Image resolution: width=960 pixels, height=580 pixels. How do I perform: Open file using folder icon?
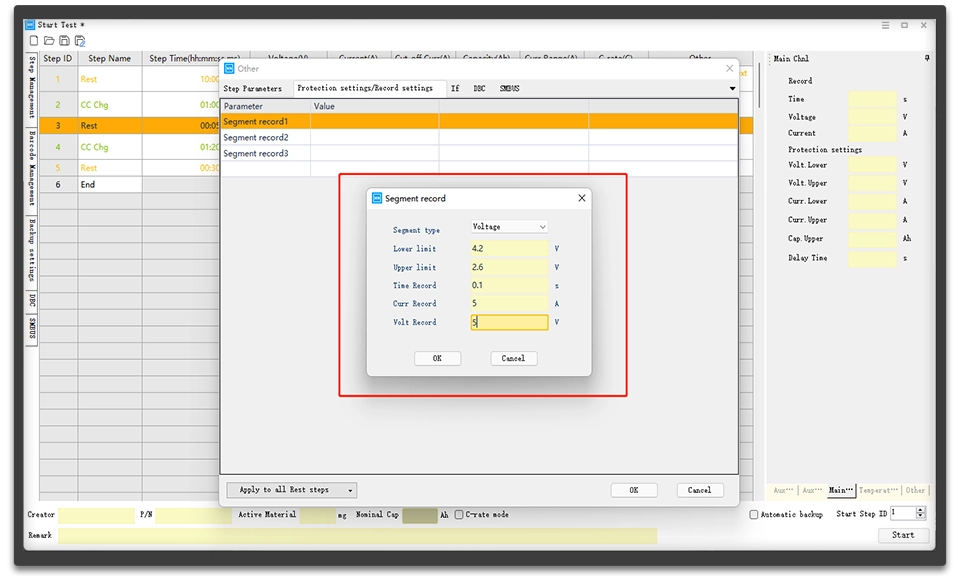pyautogui.click(x=49, y=41)
